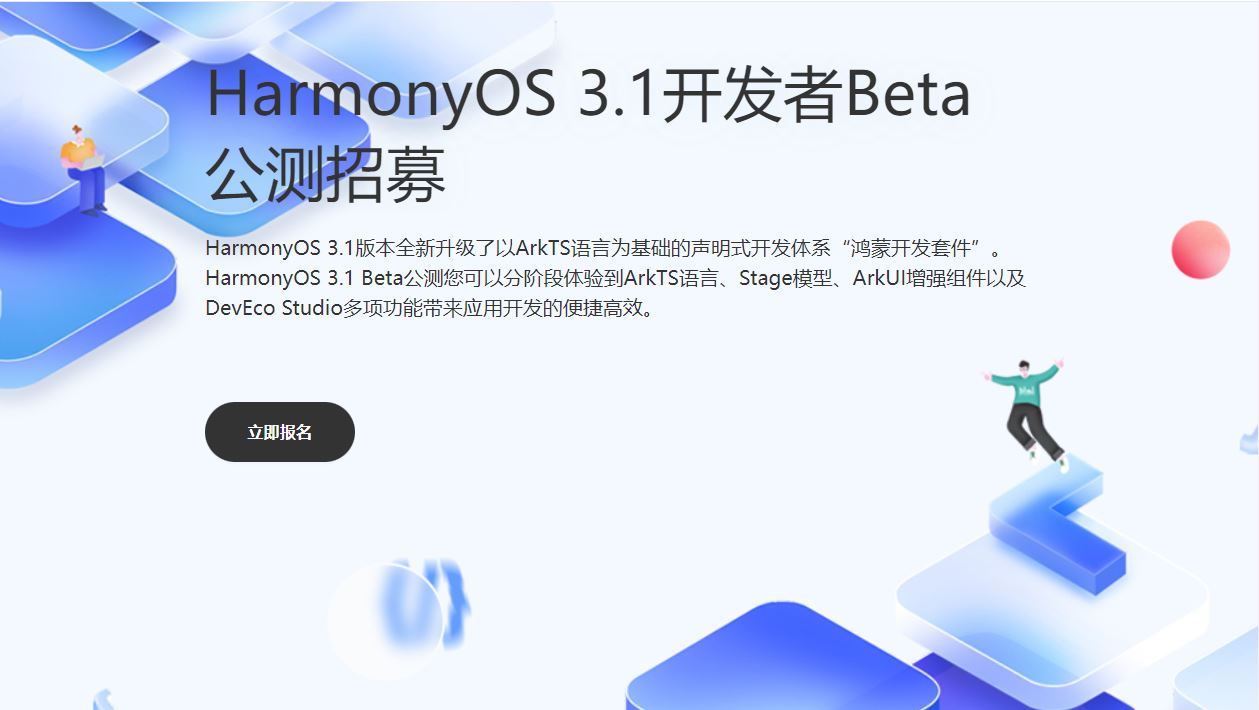The height and width of the screenshot is (710, 1259).
Task: Click the paragraph line mentioning 鸿蒙开发套件
Action: click(603, 248)
